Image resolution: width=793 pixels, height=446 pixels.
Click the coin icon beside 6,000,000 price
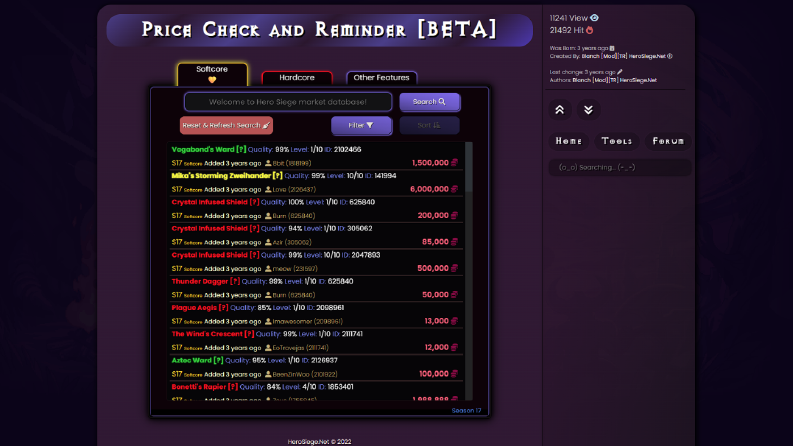tap(454, 189)
